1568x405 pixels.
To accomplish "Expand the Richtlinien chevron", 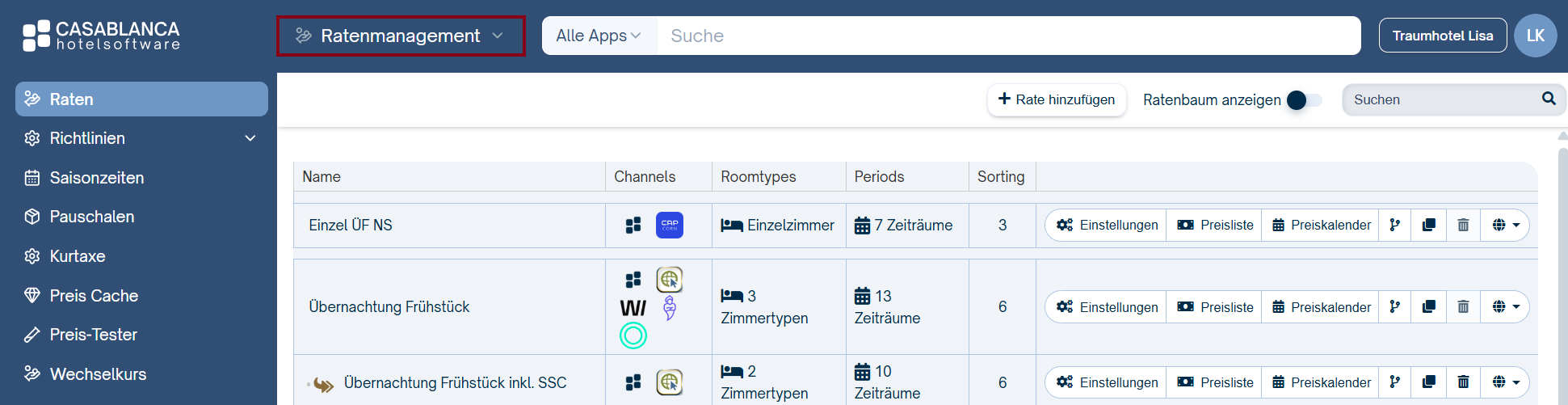I will tap(250, 138).
